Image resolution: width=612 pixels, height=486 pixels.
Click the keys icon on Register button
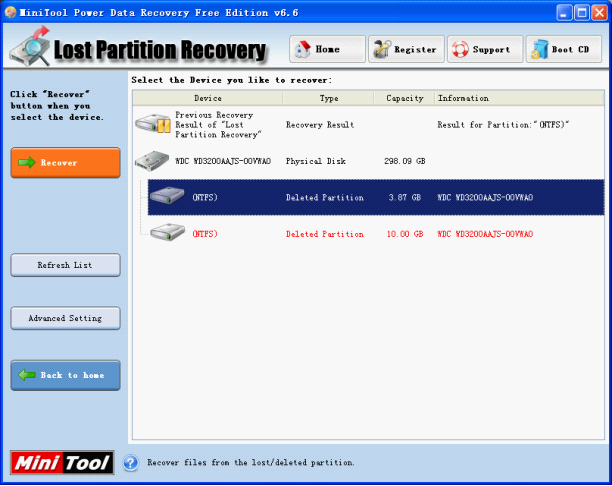coord(382,49)
